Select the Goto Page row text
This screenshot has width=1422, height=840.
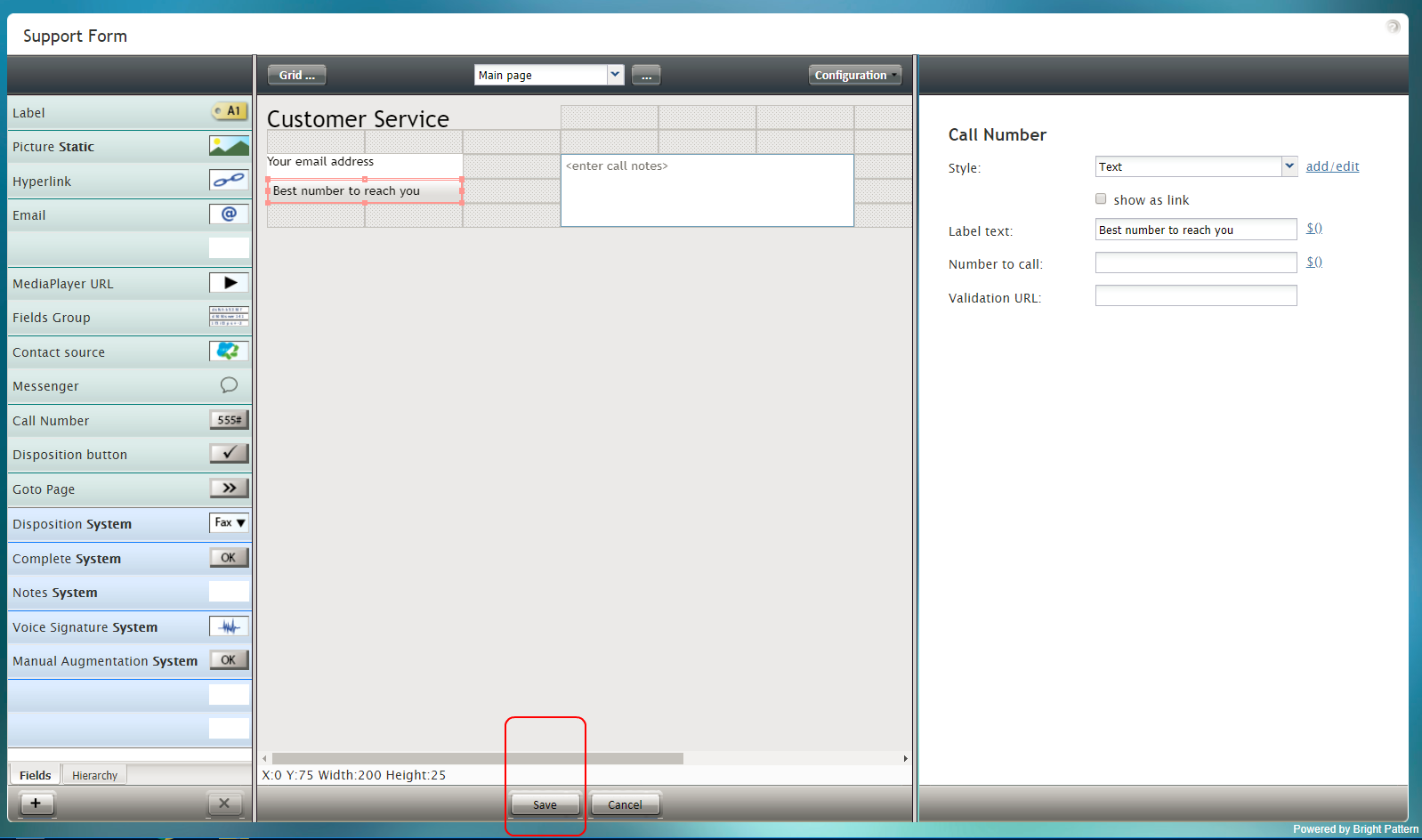click(44, 489)
